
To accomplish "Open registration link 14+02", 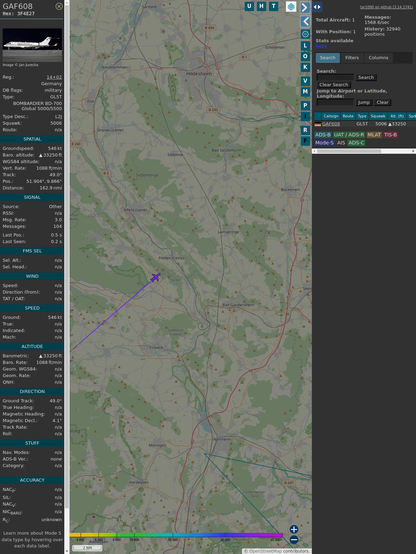I will pyautogui.click(x=54, y=77).
